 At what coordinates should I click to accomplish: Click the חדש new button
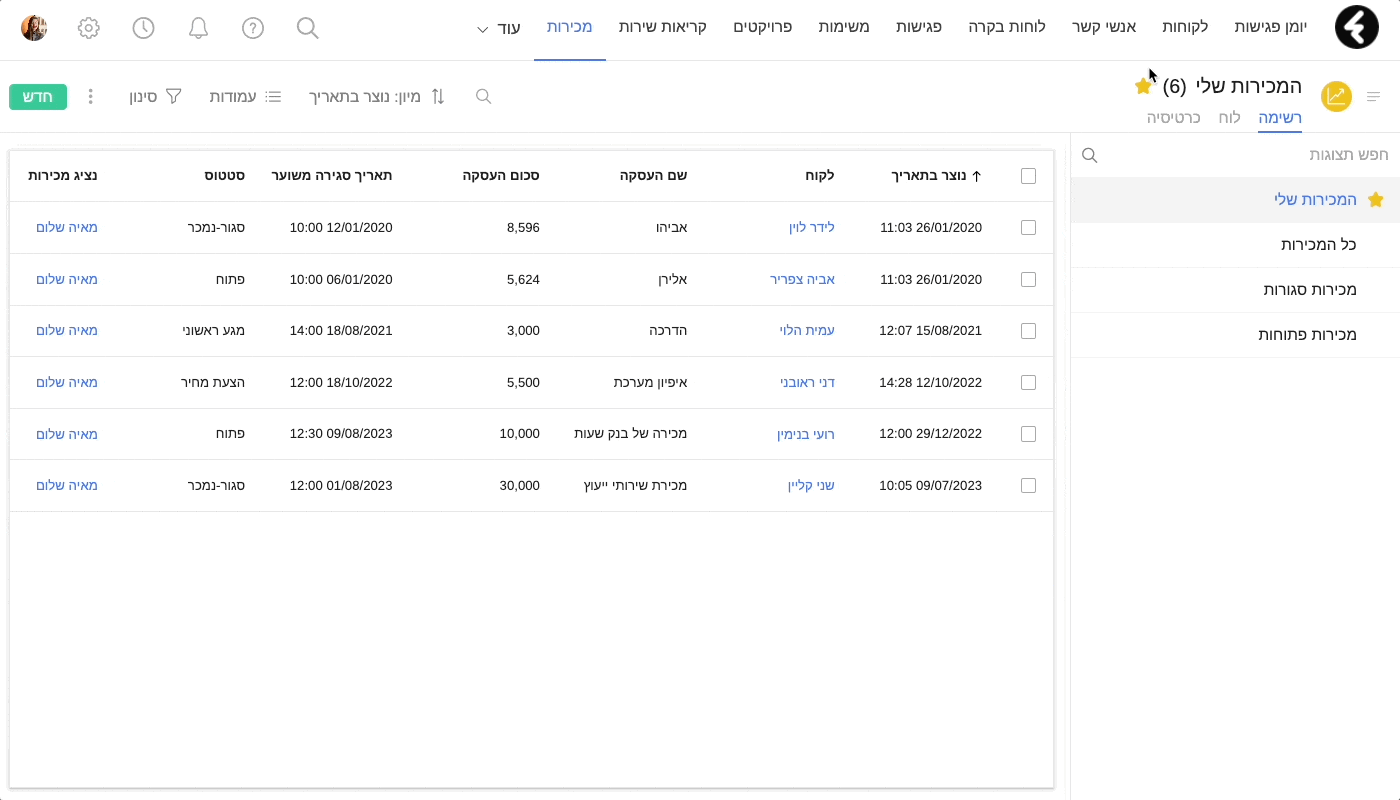(x=38, y=97)
